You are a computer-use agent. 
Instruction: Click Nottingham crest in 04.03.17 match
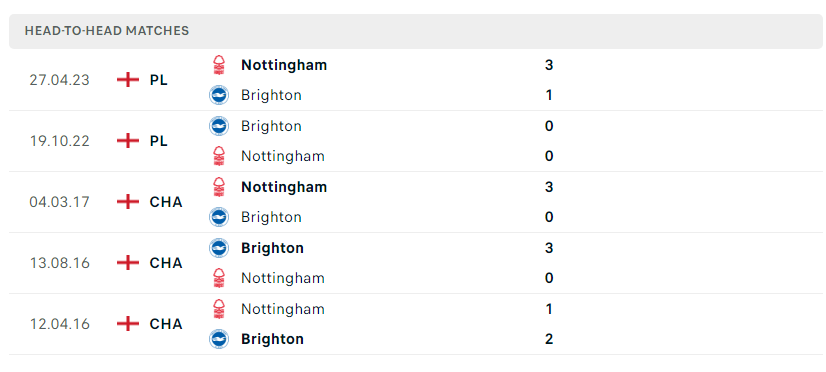pos(219,187)
